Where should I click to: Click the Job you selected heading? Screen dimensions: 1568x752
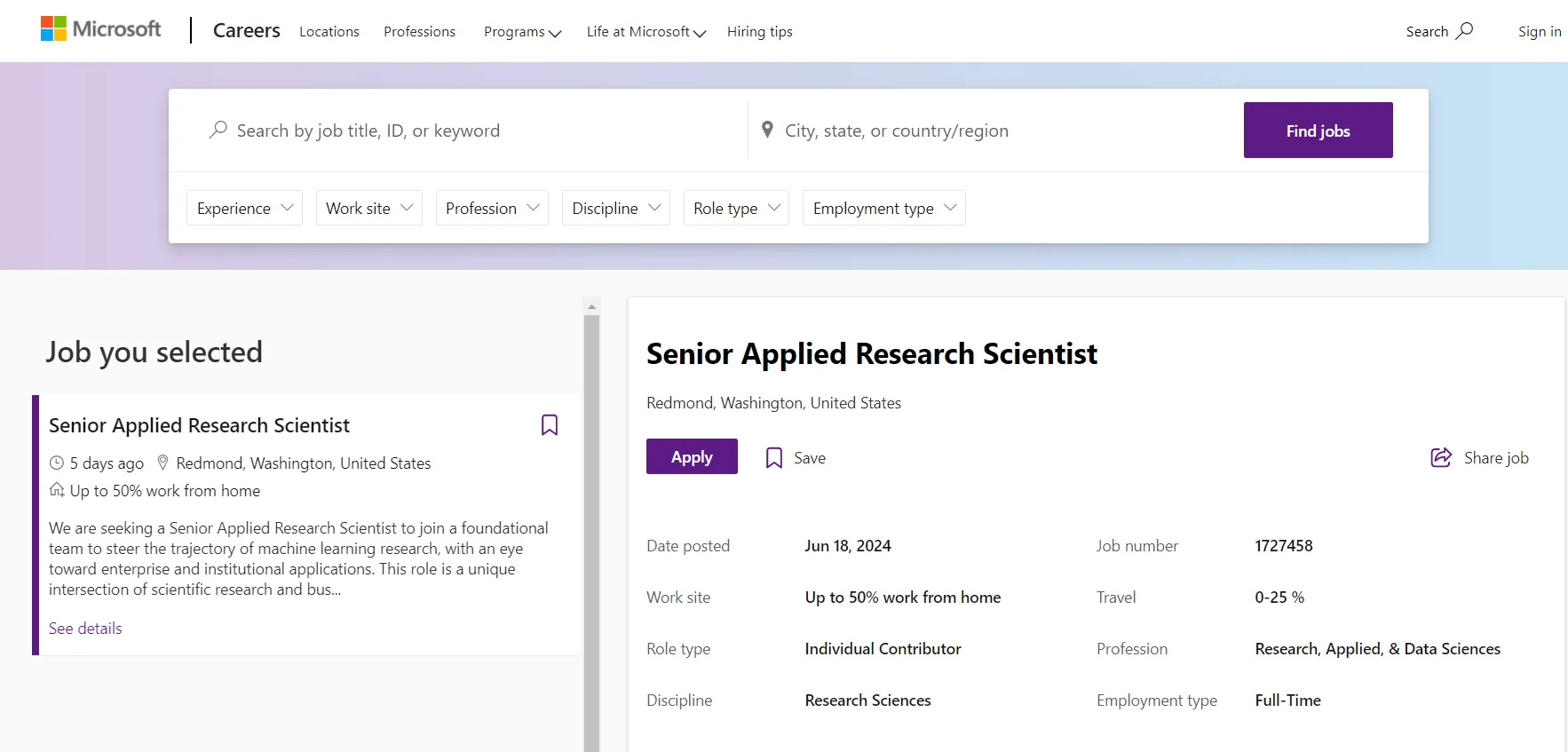coord(154,352)
